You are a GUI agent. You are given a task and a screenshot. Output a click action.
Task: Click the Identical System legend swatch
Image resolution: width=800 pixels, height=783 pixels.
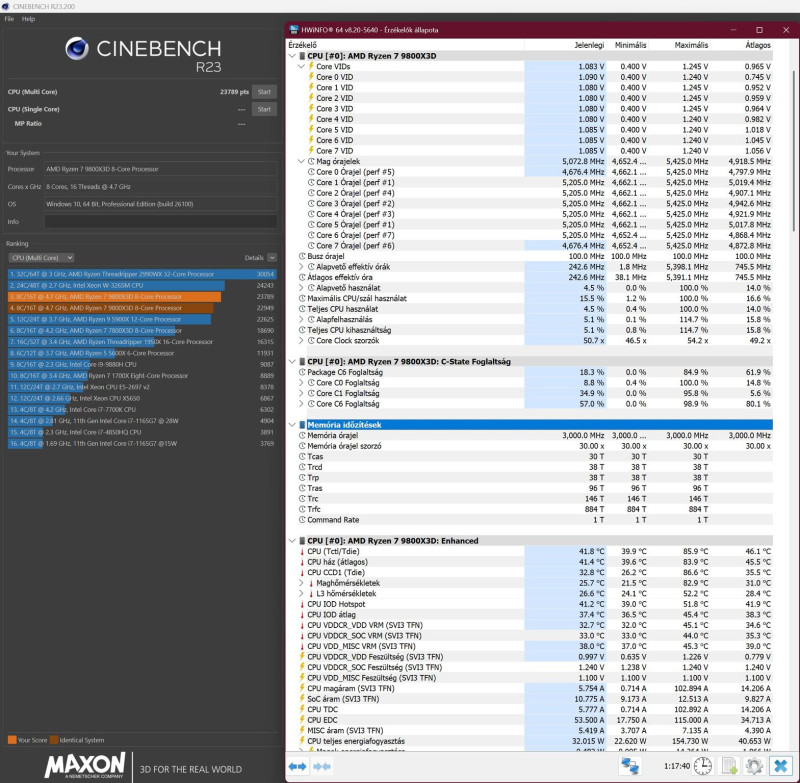click(54, 740)
